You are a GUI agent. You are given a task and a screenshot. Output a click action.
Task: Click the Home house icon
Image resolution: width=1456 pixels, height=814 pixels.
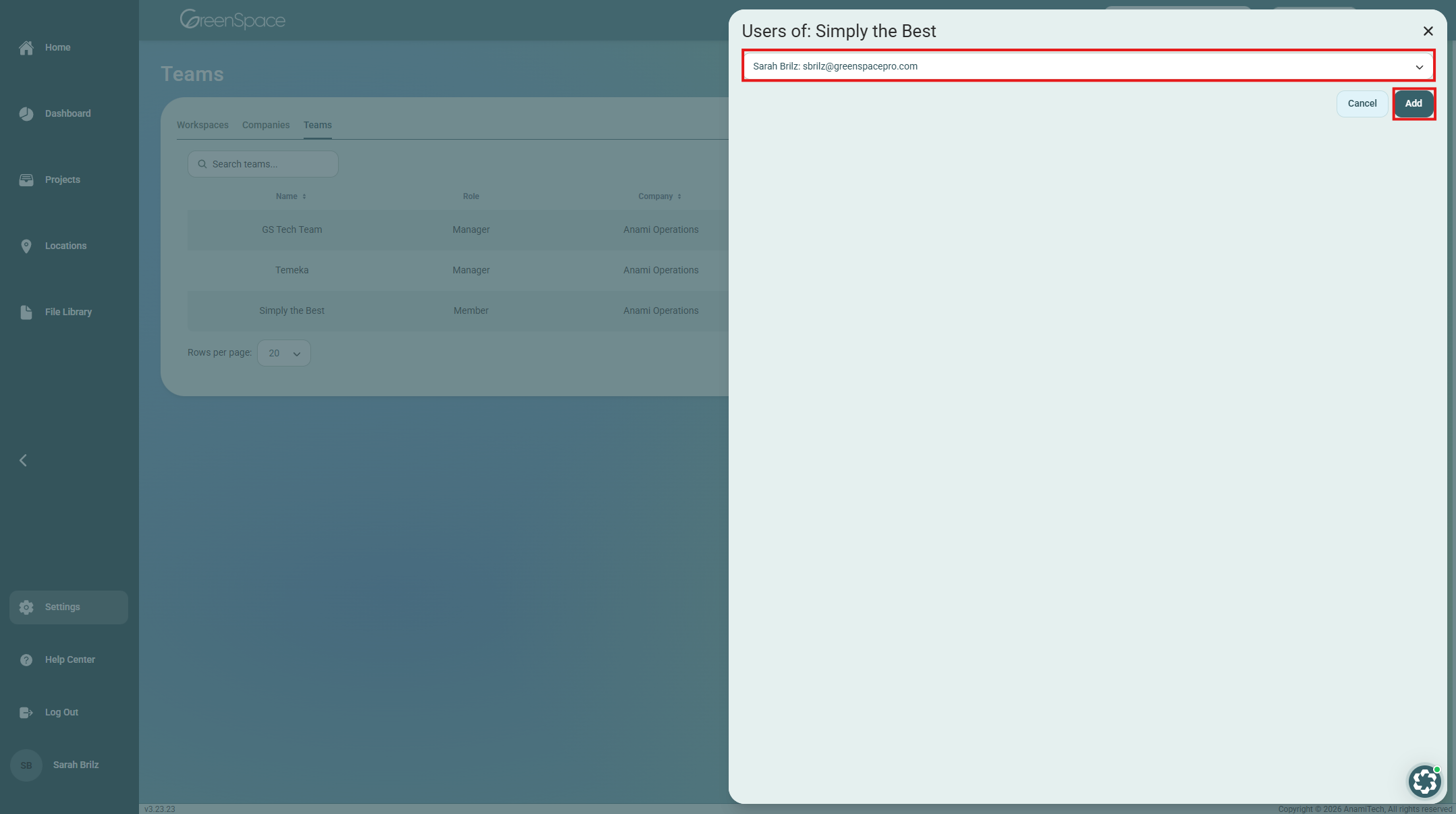[26, 48]
